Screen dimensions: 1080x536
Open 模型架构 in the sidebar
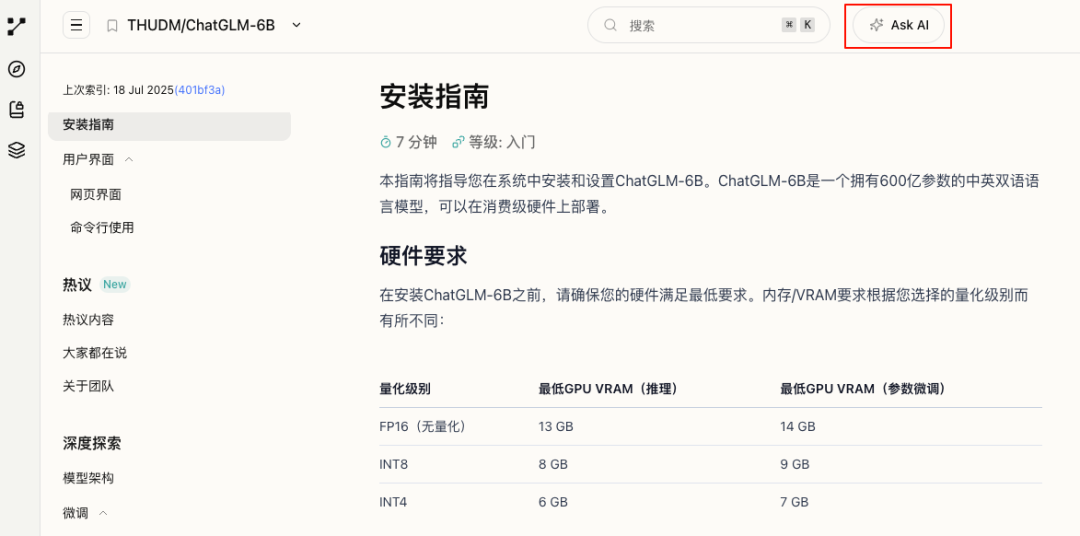point(88,479)
